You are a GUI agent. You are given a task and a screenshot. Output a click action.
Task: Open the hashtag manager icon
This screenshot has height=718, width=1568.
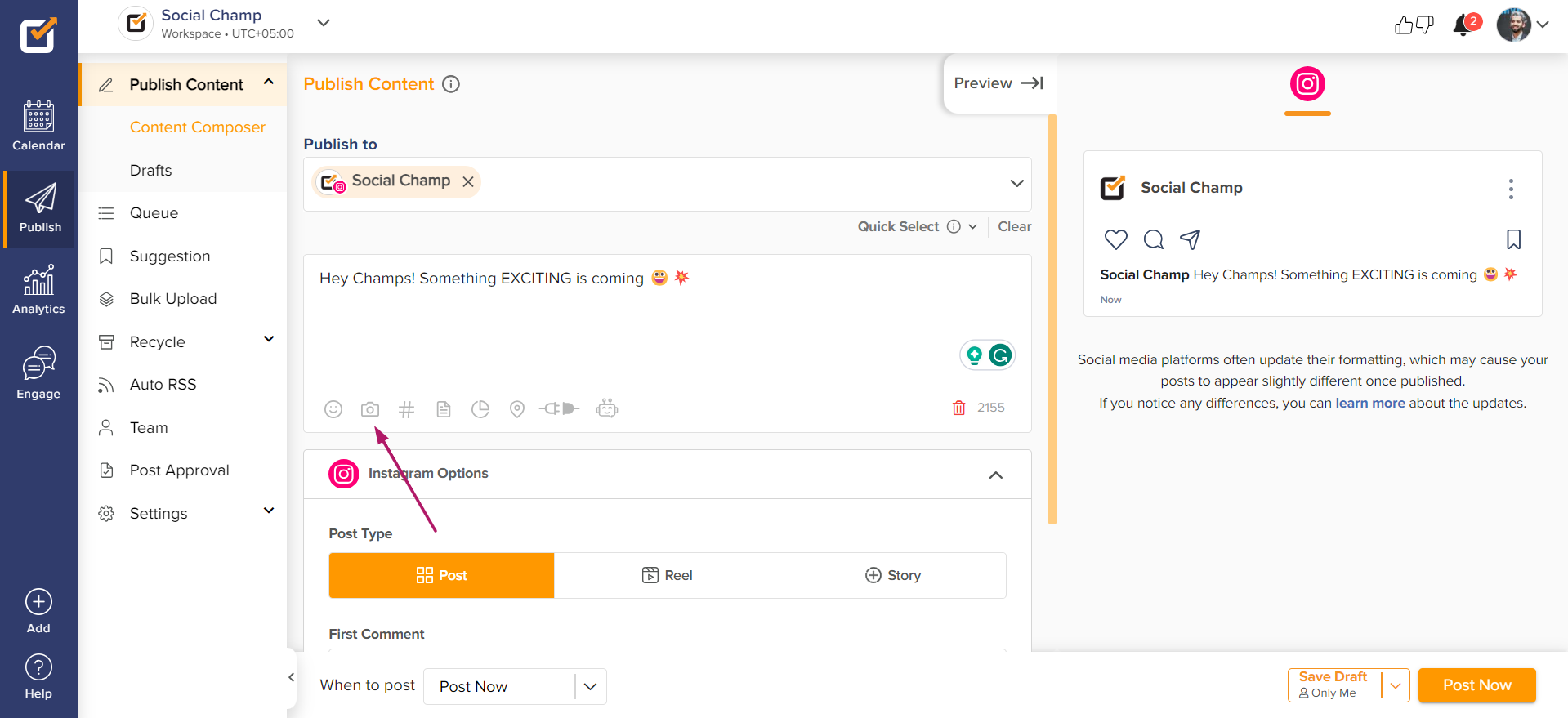tap(406, 409)
